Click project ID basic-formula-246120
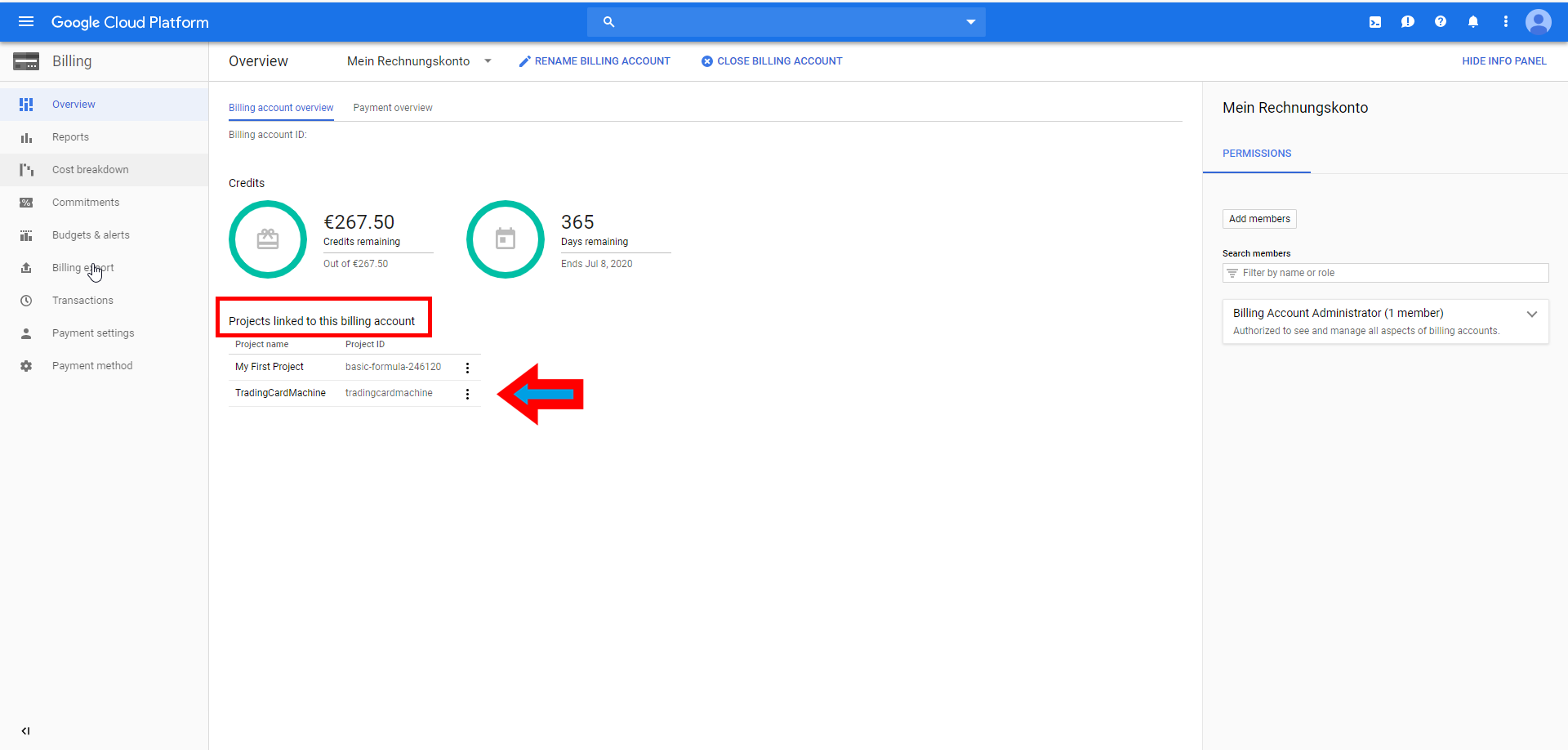 [x=393, y=367]
